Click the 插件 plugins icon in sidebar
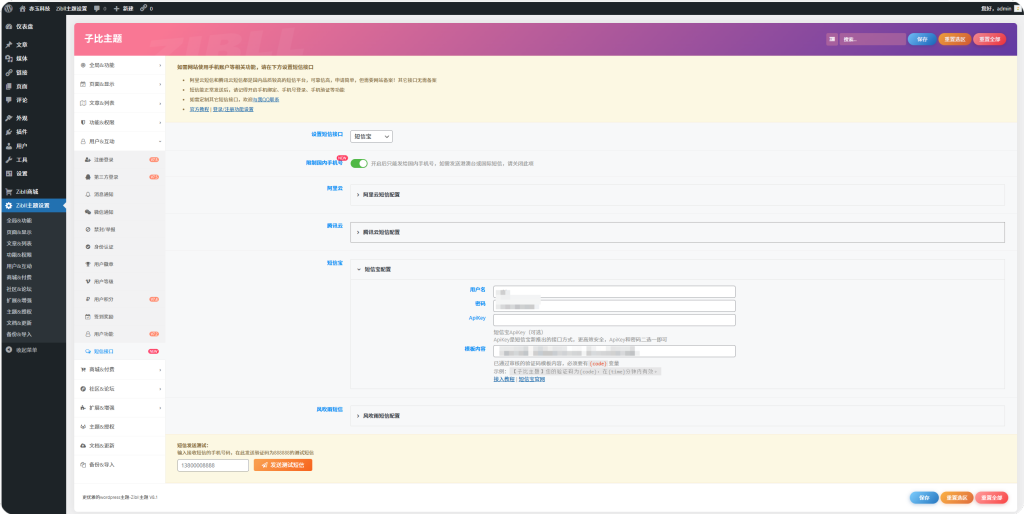This screenshot has height=514, width=1024. [8, 132]
